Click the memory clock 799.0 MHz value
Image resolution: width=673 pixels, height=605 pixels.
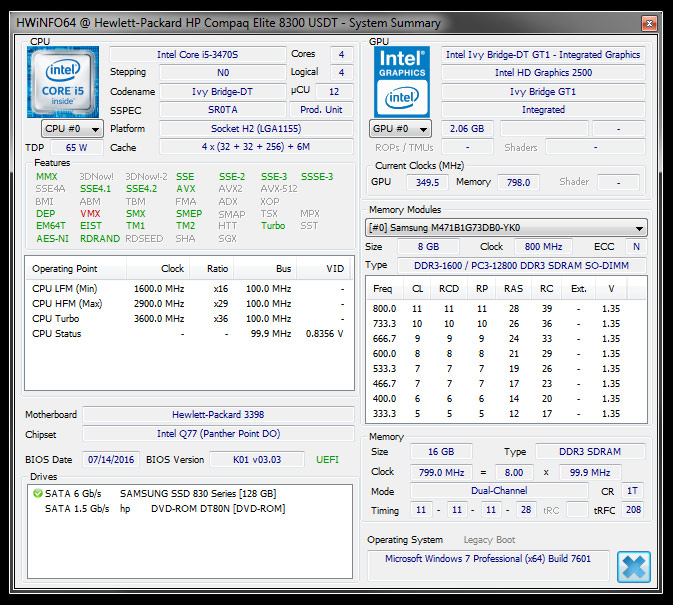coord(441,472)
